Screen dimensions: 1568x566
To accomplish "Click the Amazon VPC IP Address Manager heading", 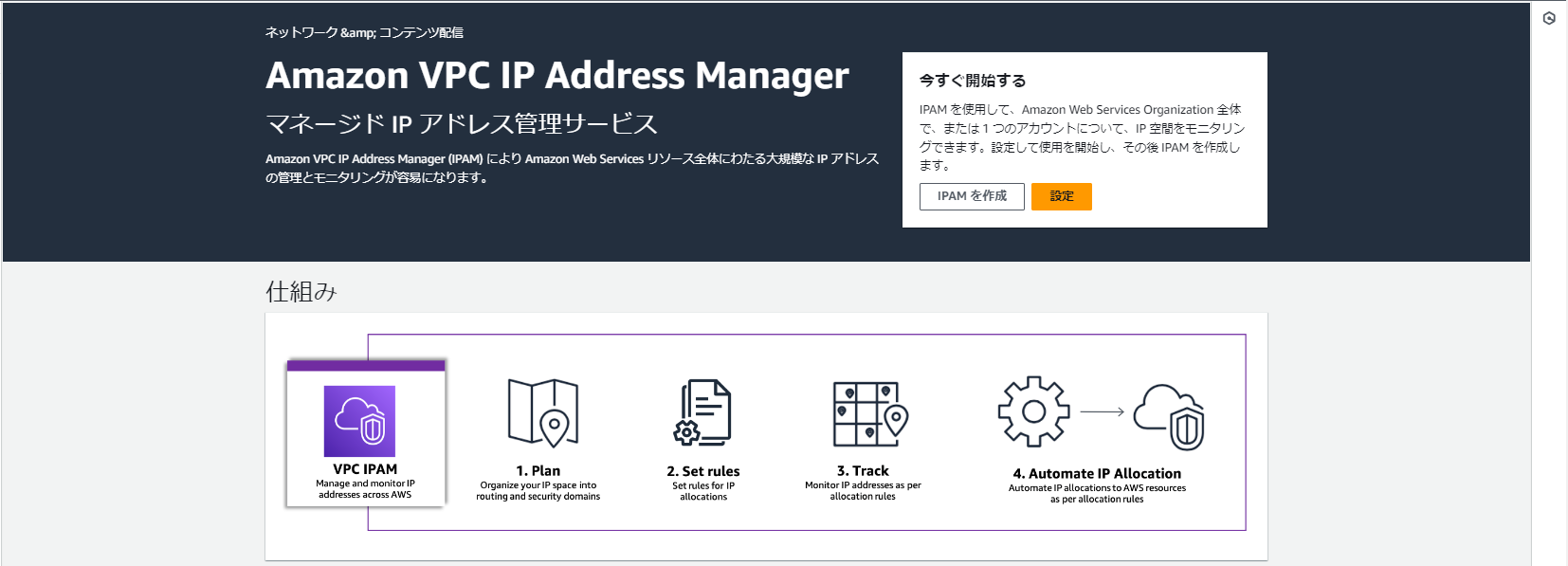I will [x=557, y=75].
